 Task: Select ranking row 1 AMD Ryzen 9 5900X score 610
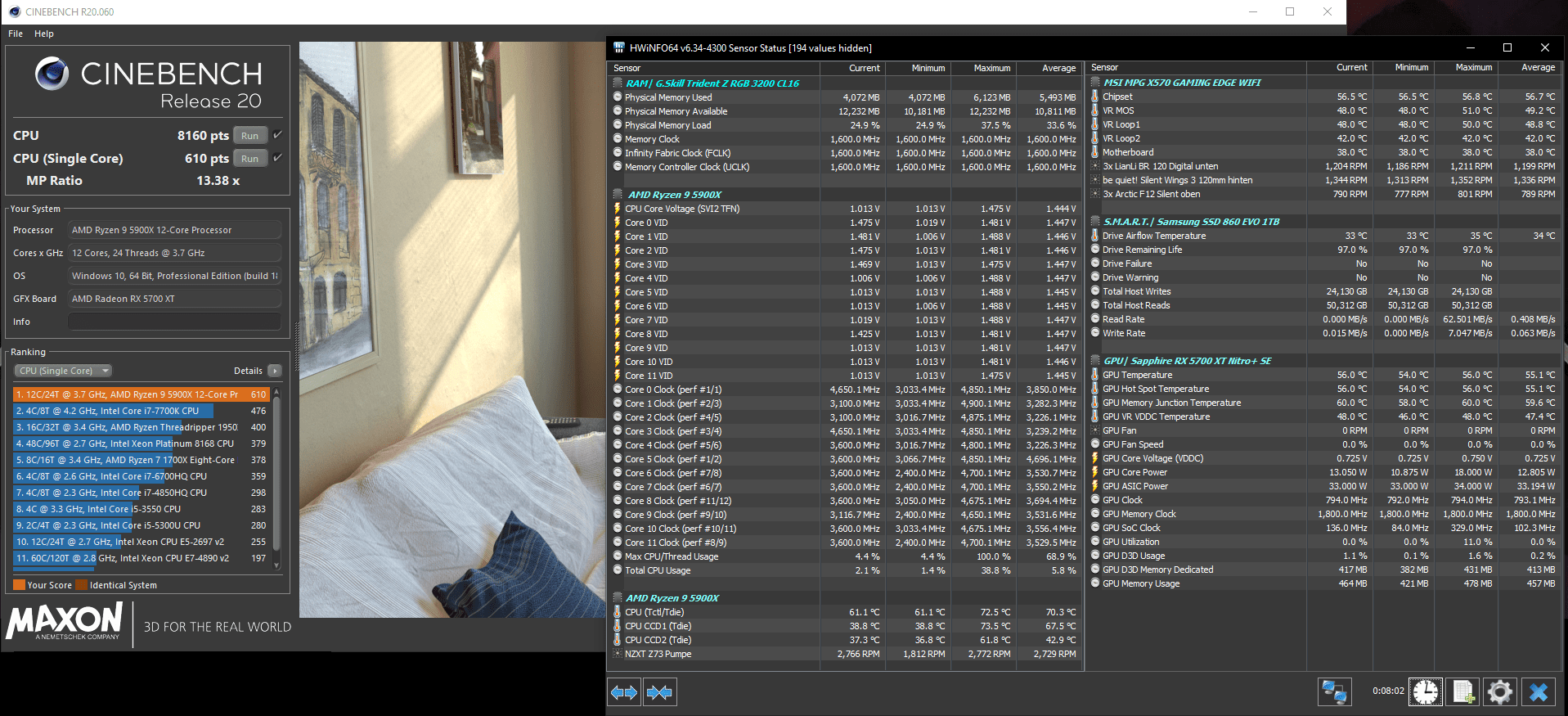pyautogui.click(x=142, y=394)
